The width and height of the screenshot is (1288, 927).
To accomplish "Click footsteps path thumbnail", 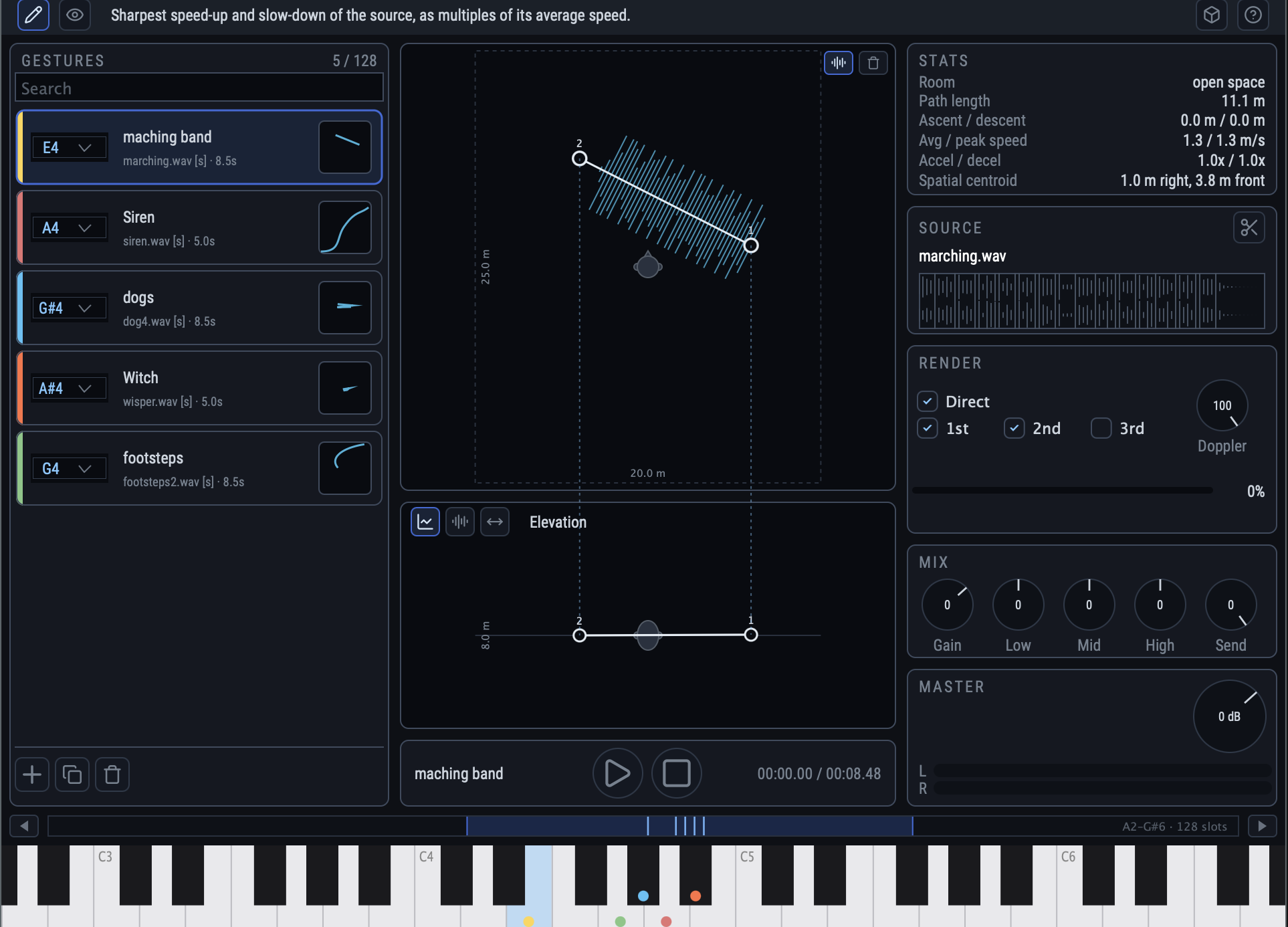I will coord(345,468).
